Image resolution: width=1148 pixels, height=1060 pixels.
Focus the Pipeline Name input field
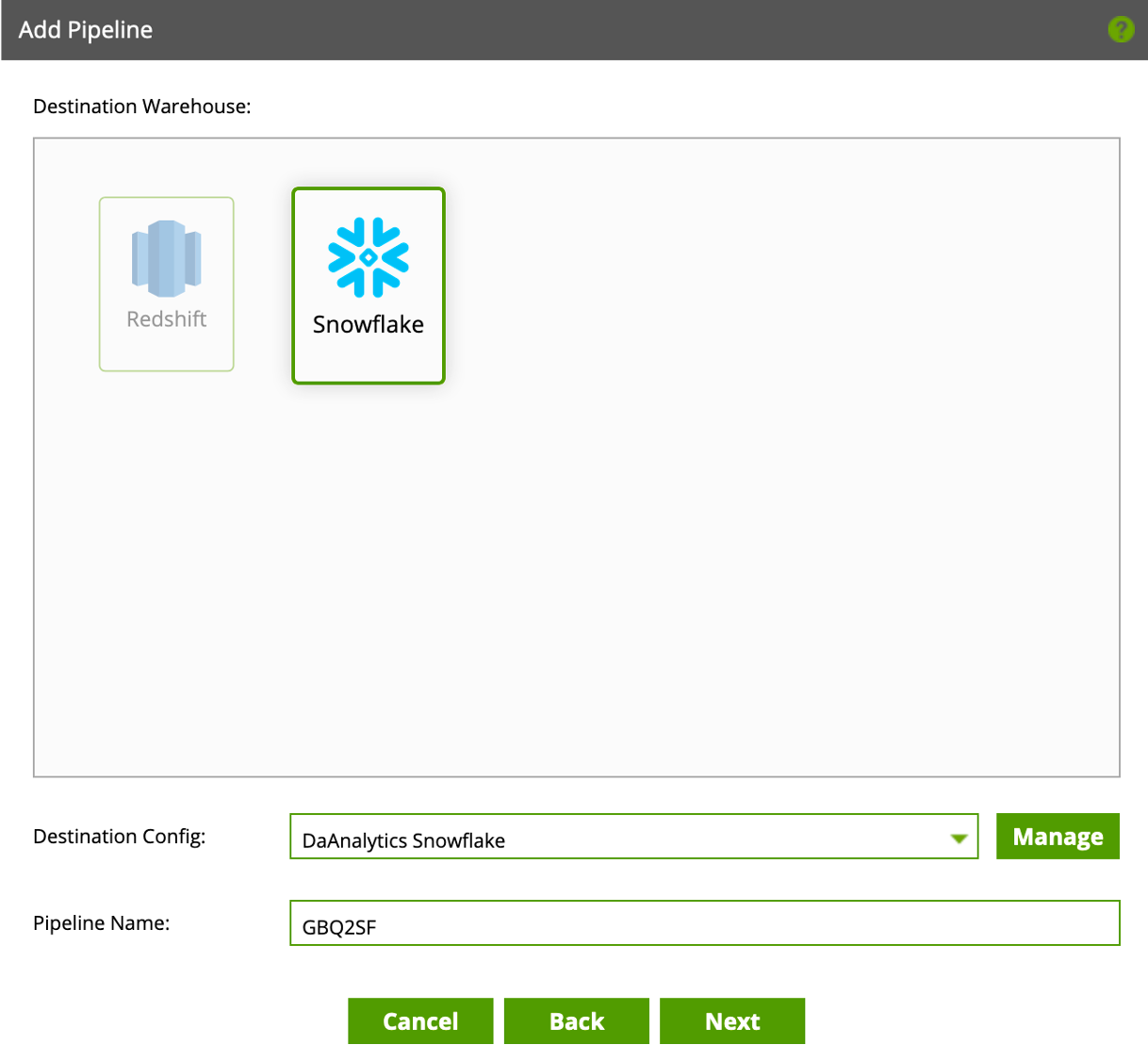click(x=705, y=923)
